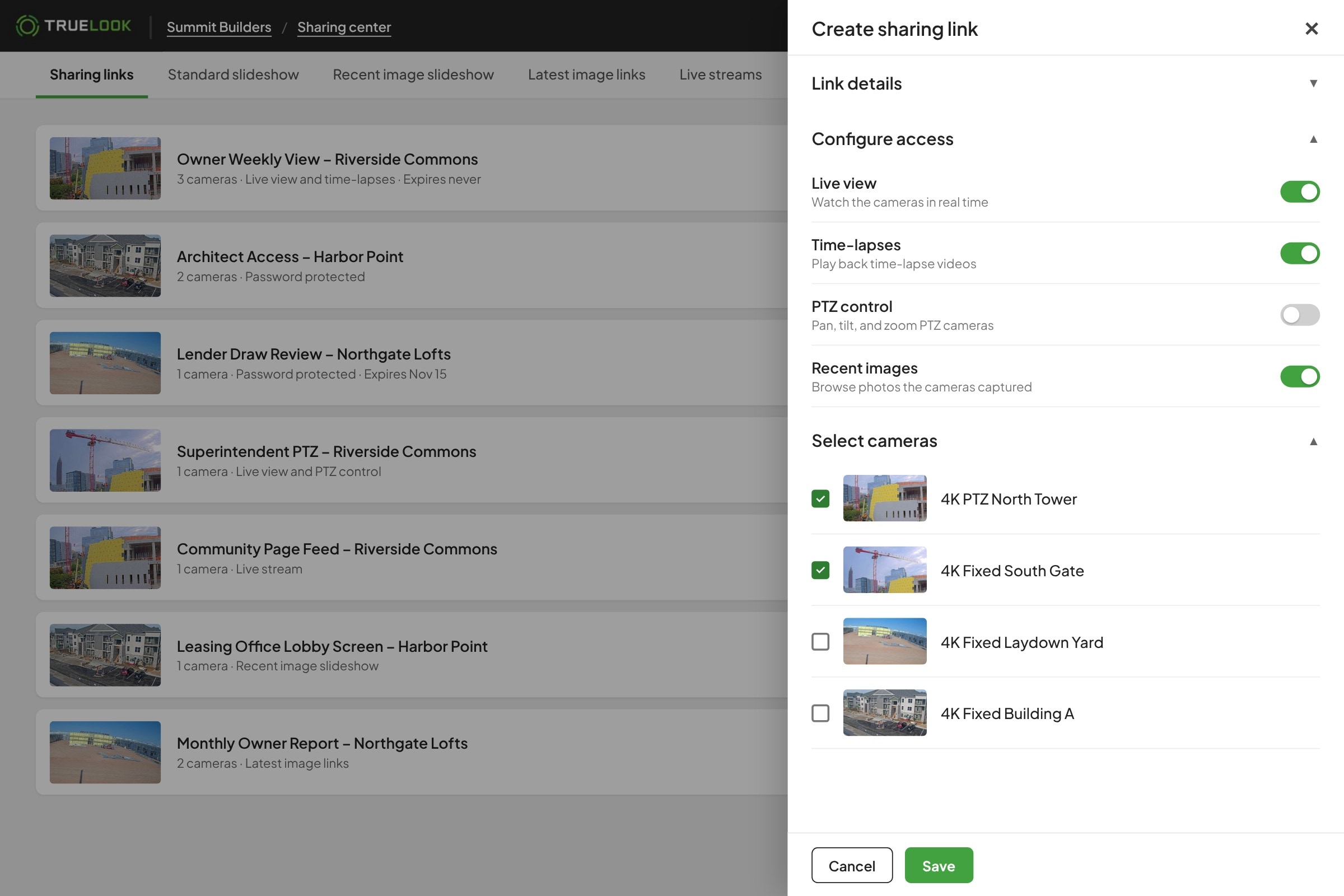Turn off the Live view toggle
Viewport: 1344px width, 896px height.
1299,192
